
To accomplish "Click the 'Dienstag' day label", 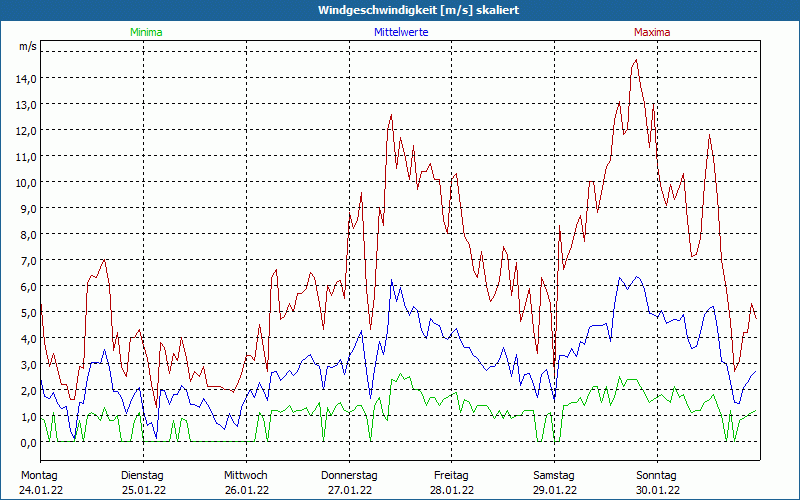I will (x=142, y=476).
